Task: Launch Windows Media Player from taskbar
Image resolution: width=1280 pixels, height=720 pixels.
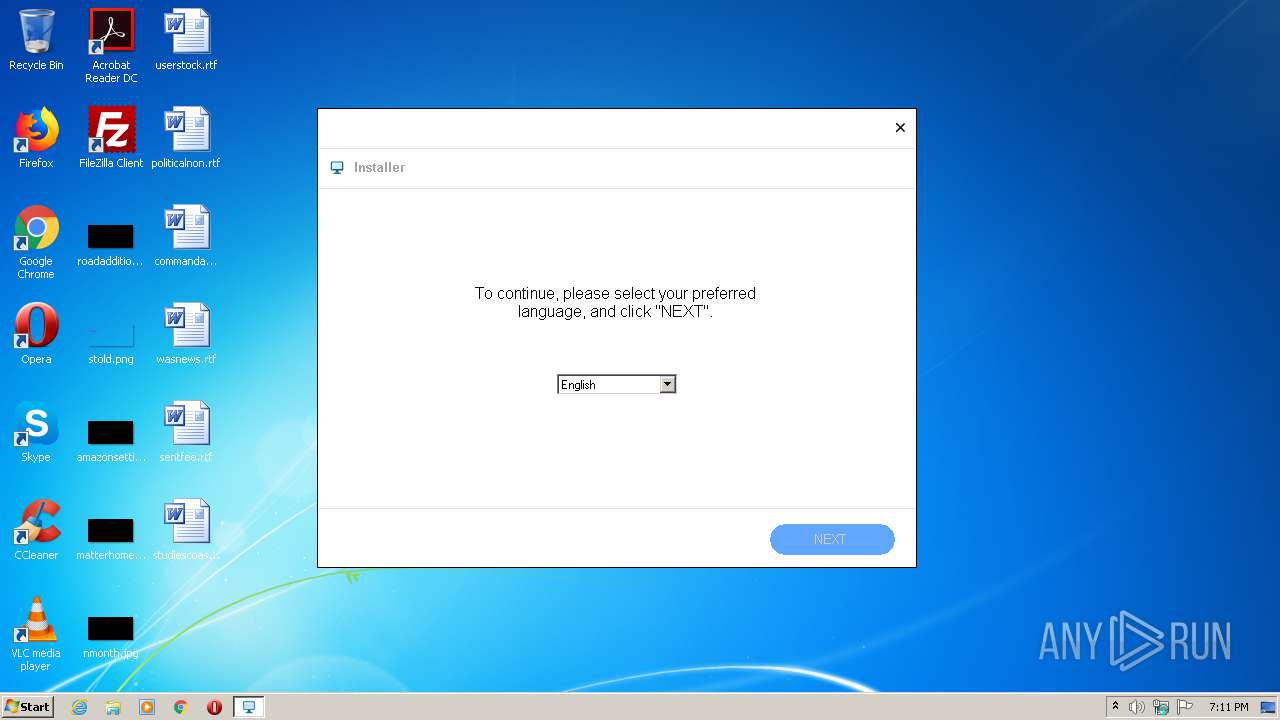Action: (x=147, y=707)
